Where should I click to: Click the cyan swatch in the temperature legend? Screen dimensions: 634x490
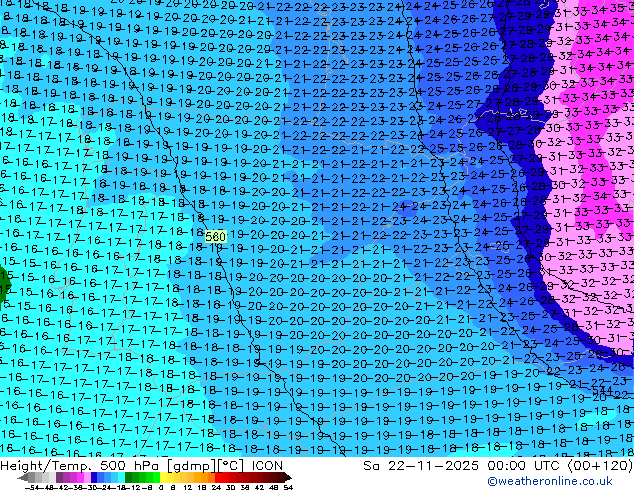pyautogui.click(x=121, y=478)
